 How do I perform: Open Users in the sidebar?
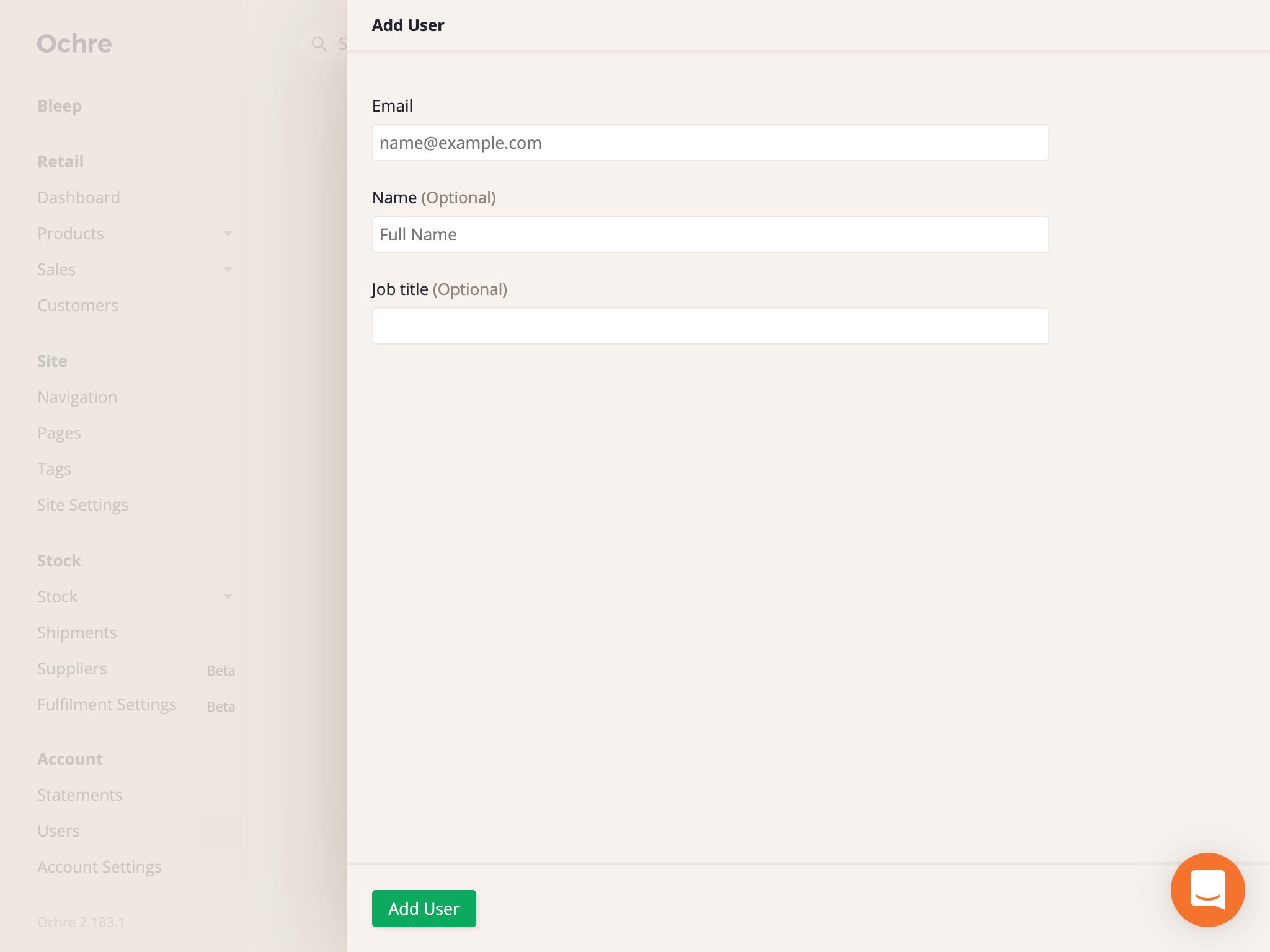coord(59,831)
